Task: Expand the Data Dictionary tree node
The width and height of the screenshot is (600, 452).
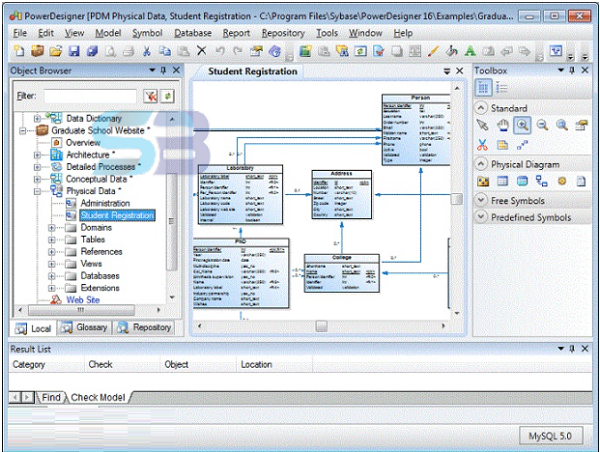Action: tap(37, 118)
